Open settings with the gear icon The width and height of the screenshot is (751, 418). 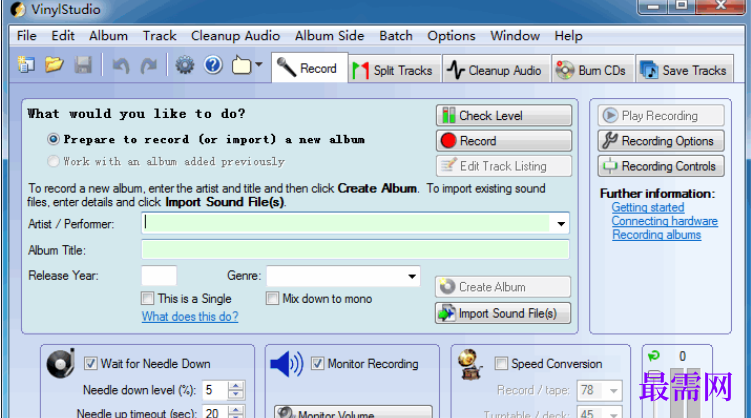click(184, 65)
